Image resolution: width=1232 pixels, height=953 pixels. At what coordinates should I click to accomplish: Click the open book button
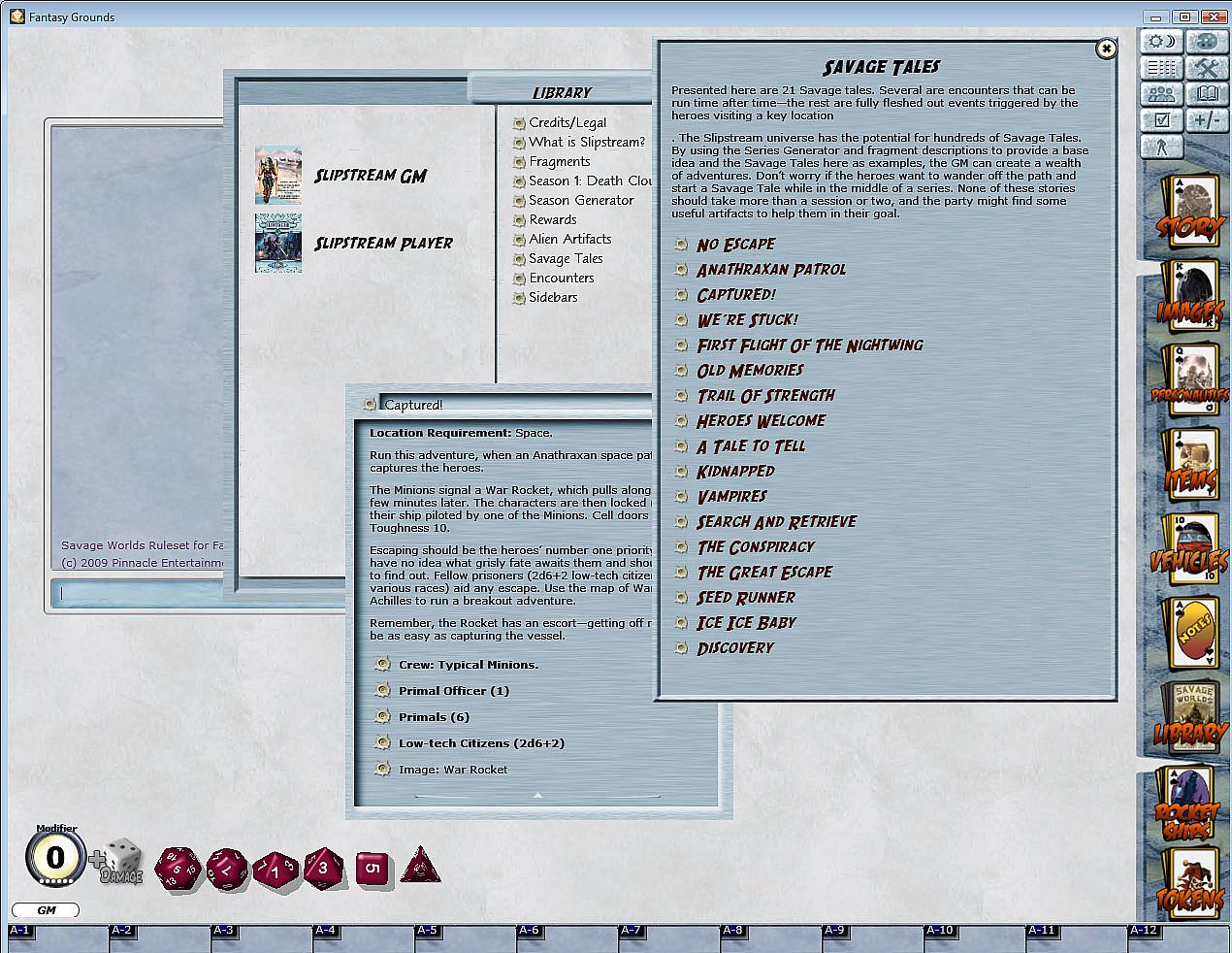point(1206,94)
